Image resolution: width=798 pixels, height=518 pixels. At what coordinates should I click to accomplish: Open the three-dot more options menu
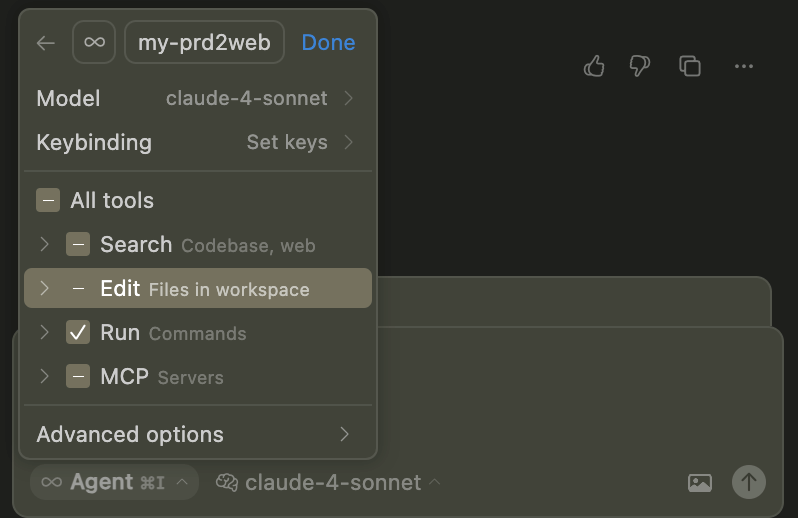click(743, 66)
